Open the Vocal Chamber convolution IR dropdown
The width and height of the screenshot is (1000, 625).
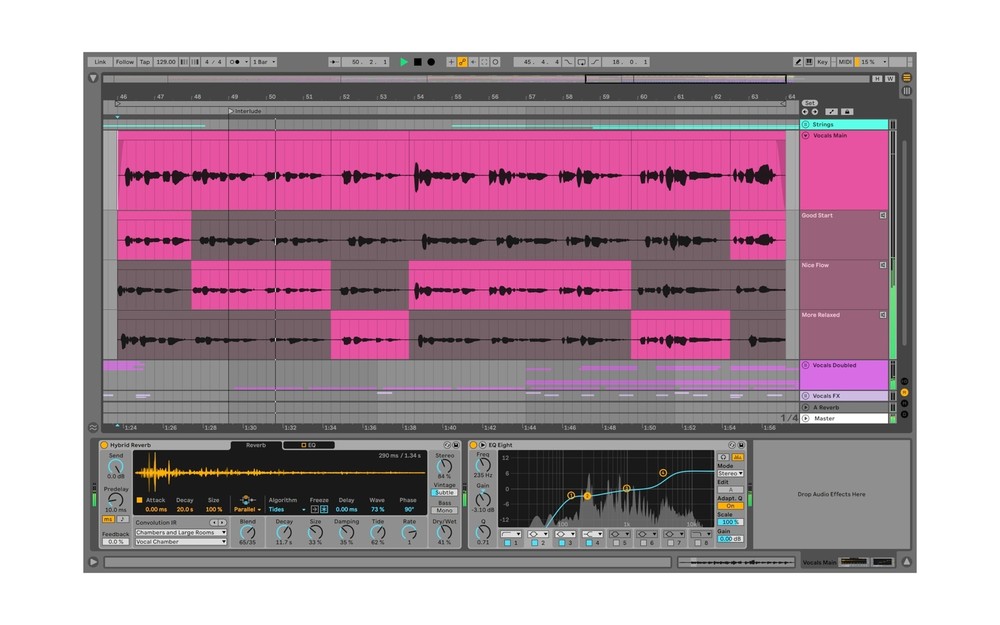click(x=181, y=542)
